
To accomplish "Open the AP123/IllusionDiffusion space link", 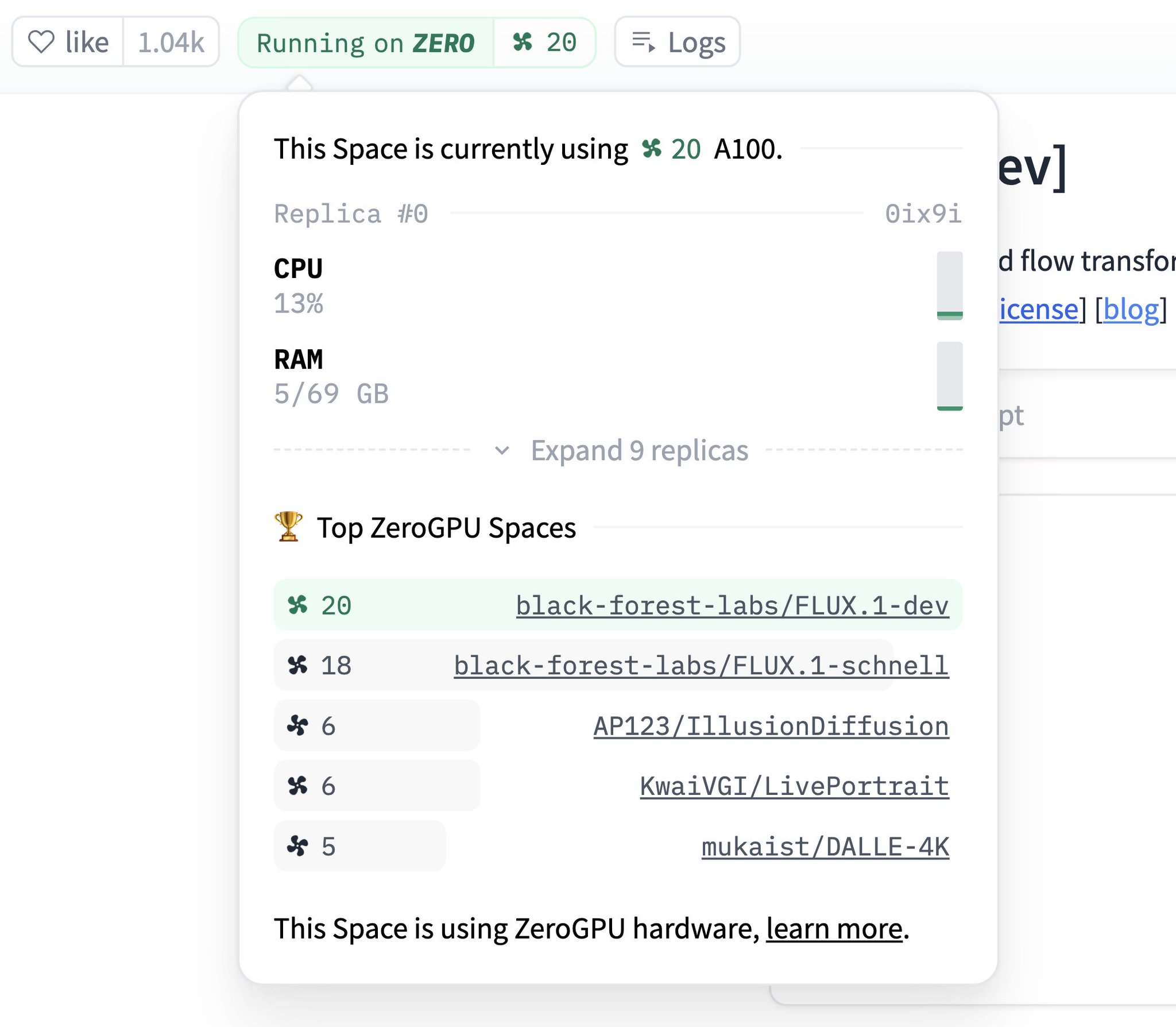I will [x=771, y=726].
